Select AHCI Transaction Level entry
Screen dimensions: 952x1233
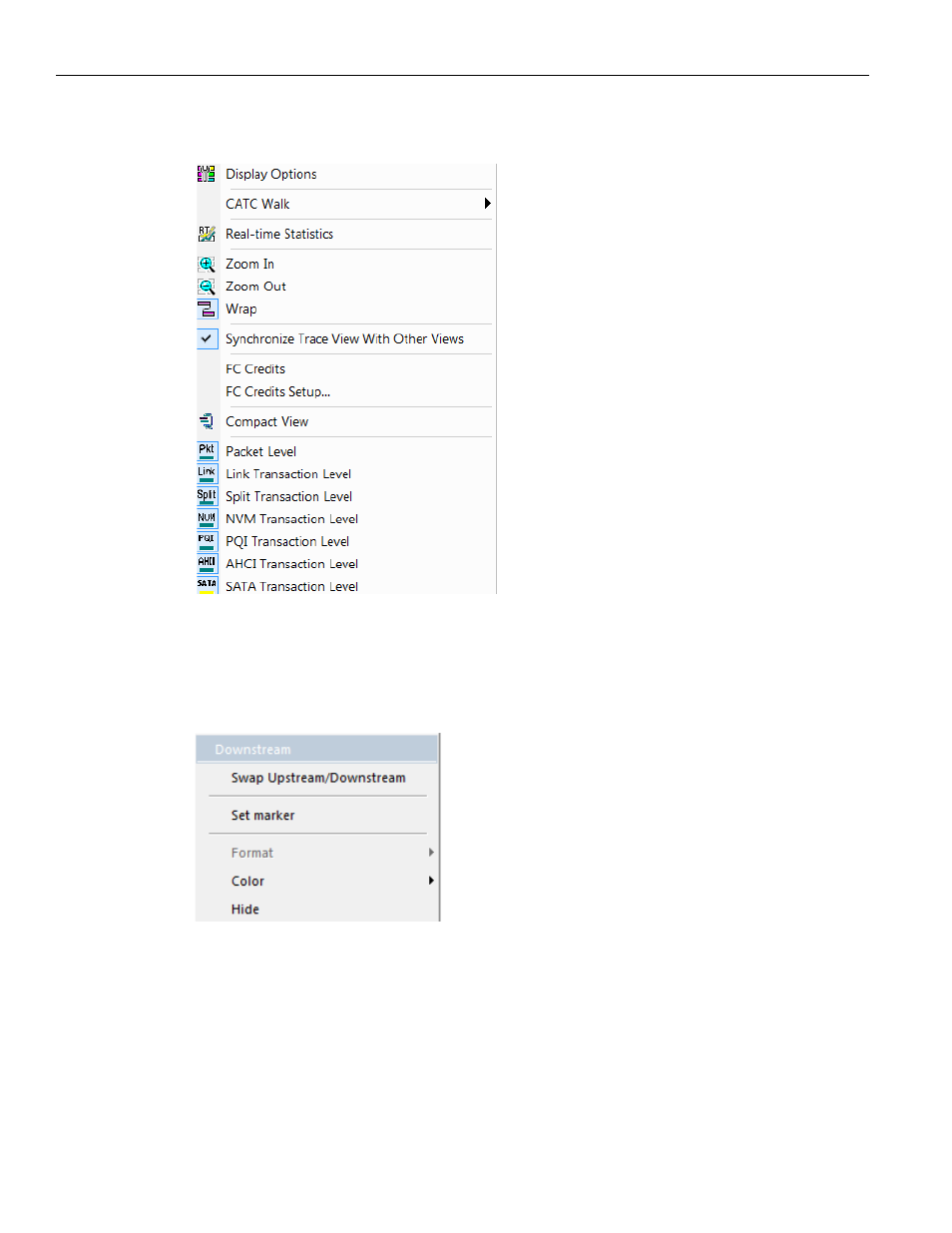pyautogui.click(x=291, y=564)
